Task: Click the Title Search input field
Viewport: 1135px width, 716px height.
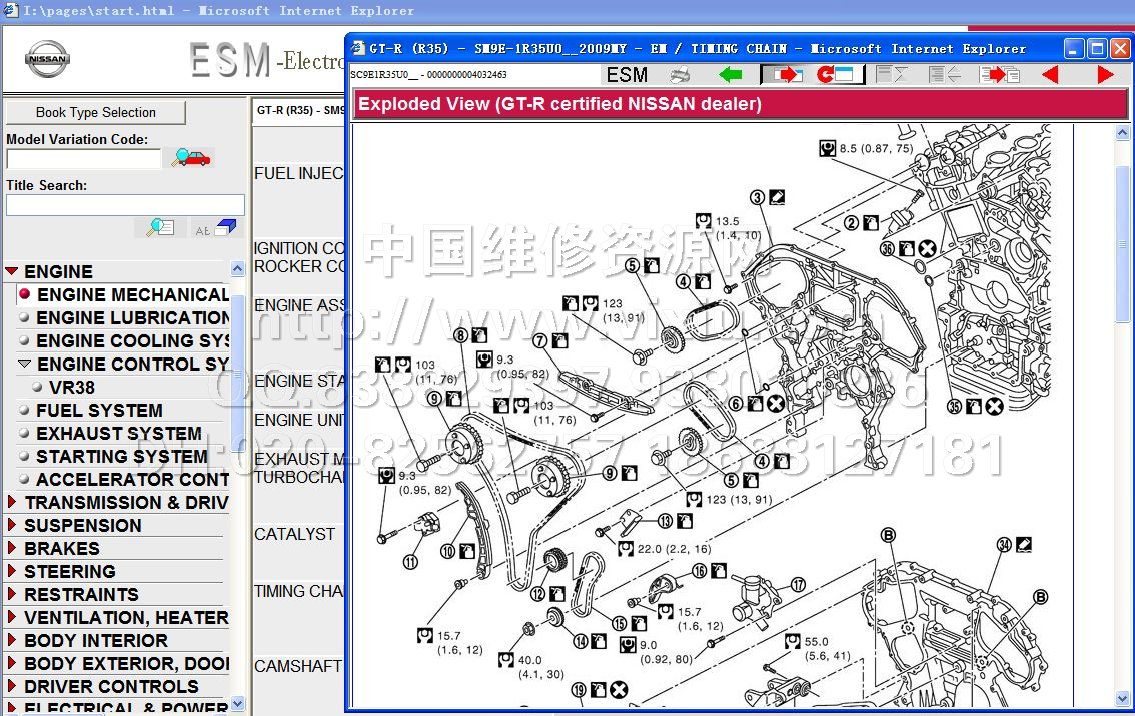Action: click(x=125, y=206)
